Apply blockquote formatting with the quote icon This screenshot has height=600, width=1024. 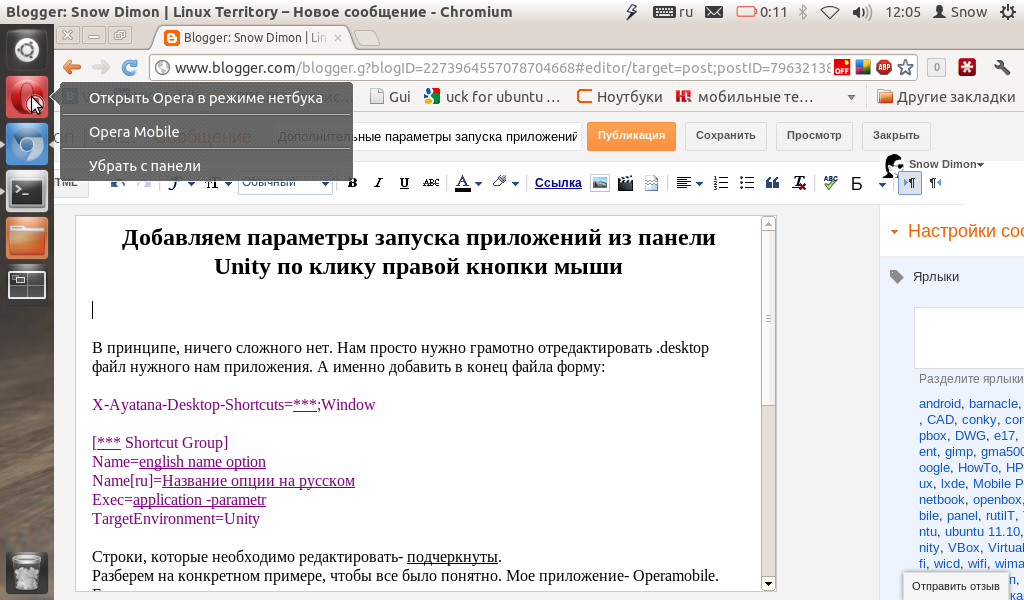(x=773, y=183)
